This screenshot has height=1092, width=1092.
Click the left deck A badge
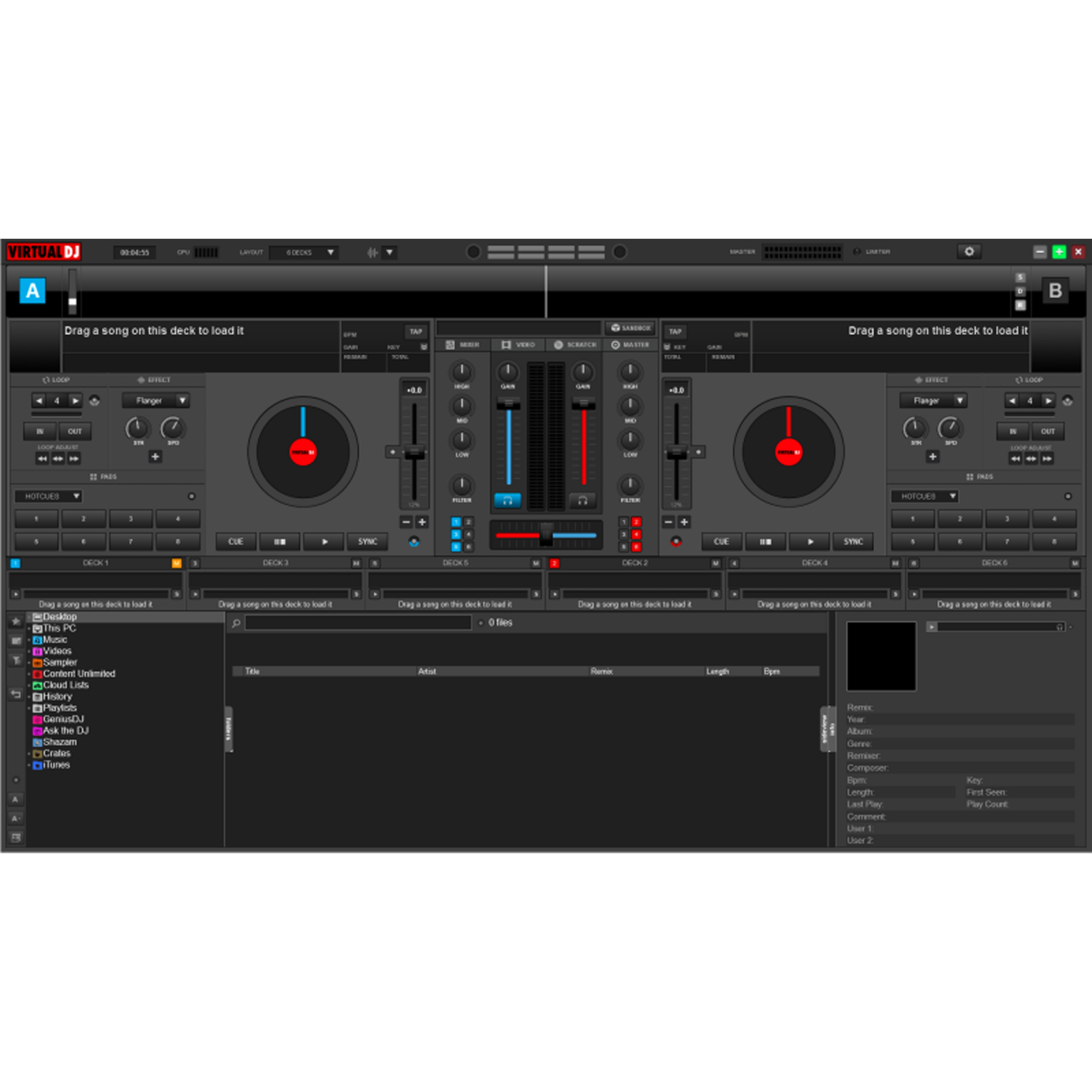coord(32,290)
